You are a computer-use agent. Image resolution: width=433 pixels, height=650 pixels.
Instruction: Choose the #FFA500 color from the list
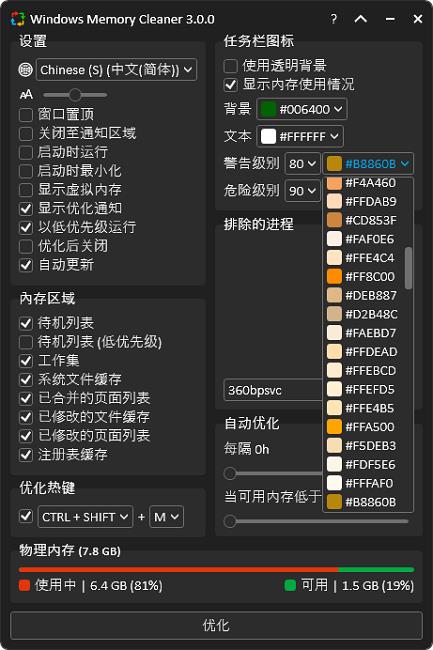pyautogui.click(x=363, y=427)
